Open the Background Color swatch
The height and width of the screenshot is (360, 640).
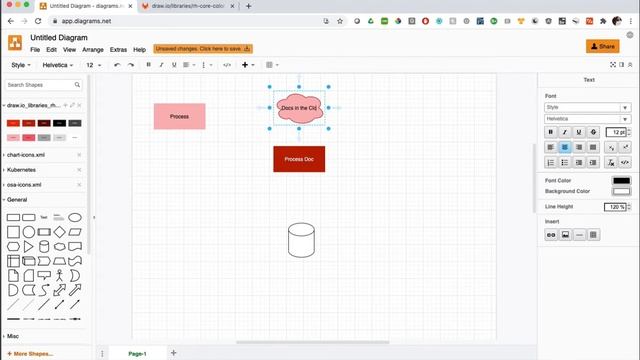pyautogui.click(x=621, y=191)
